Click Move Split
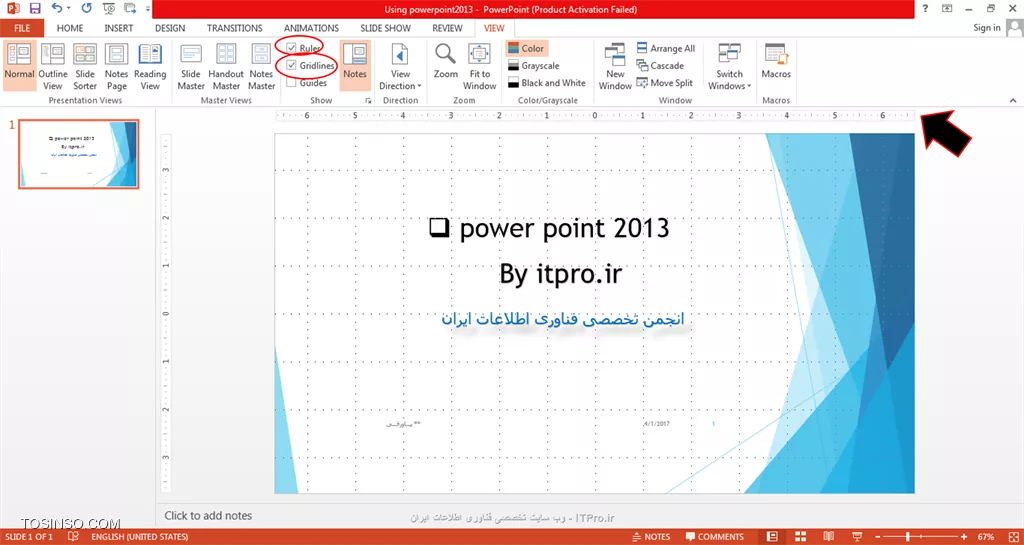Viewport: 1024px width, 545px height. coord(664,83)
